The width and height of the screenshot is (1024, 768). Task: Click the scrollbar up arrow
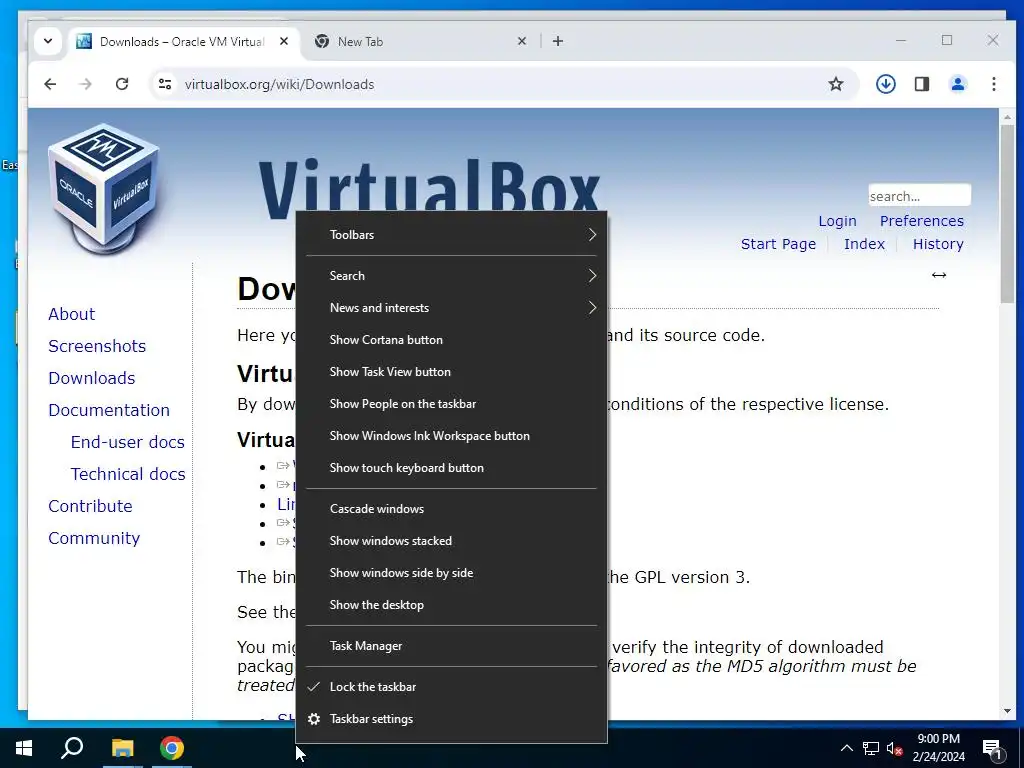[x=1007, y=117]
